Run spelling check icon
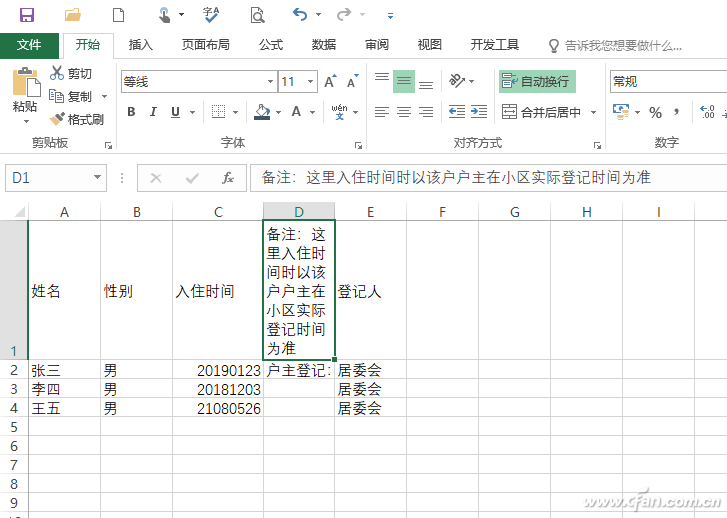 pos(211,15)
